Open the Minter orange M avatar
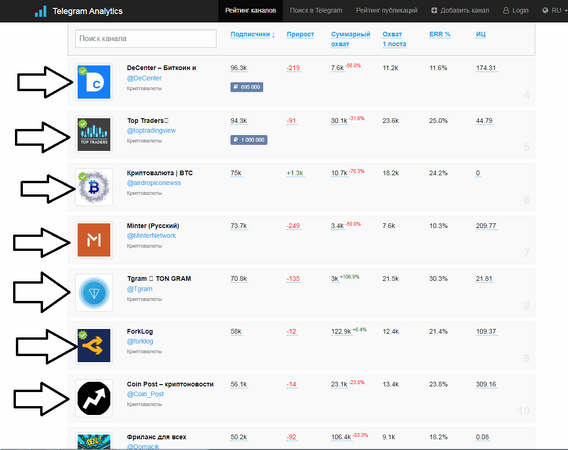This screenshot has height=450, width=568. 94,240
